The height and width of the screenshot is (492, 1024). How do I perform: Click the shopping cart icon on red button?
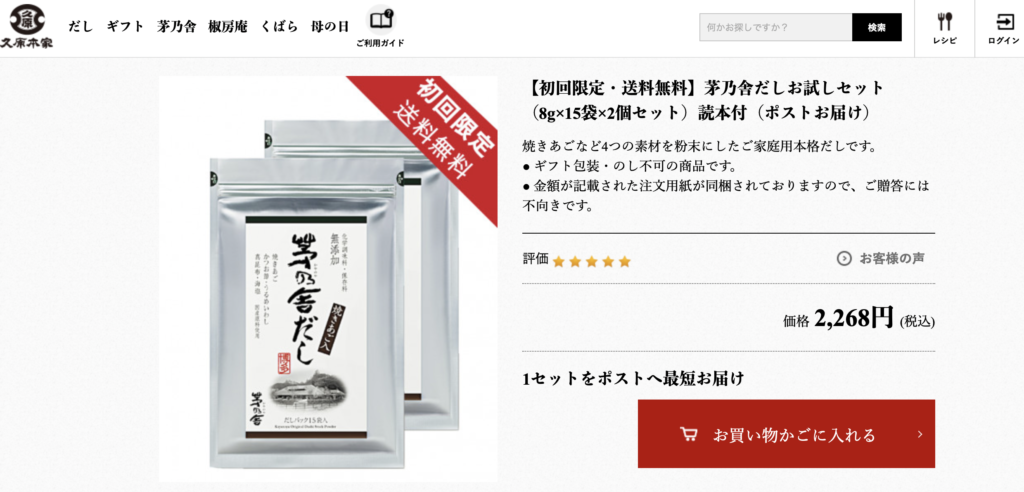point(688,435)
